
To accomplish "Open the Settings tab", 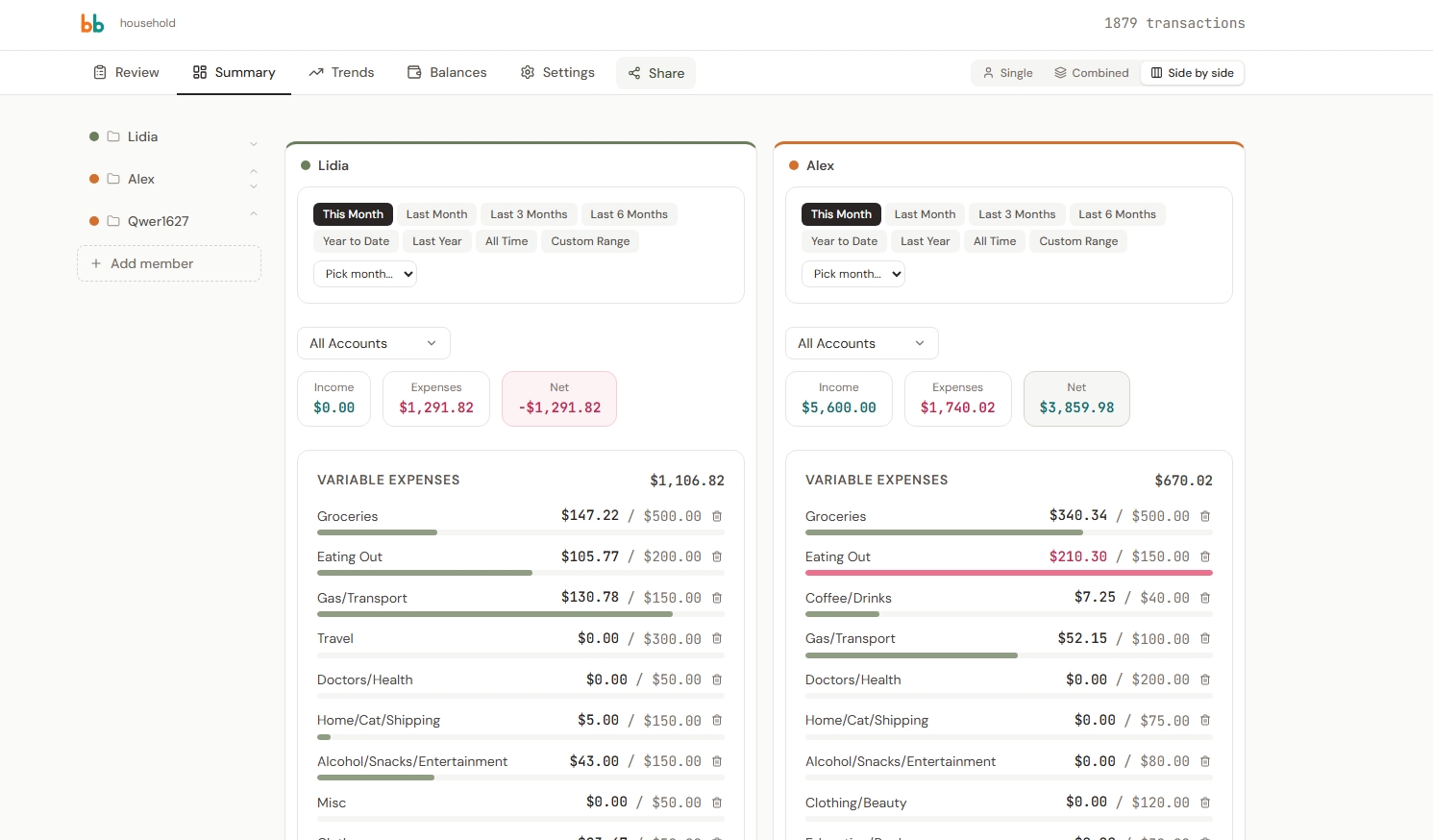I will 557,72.
